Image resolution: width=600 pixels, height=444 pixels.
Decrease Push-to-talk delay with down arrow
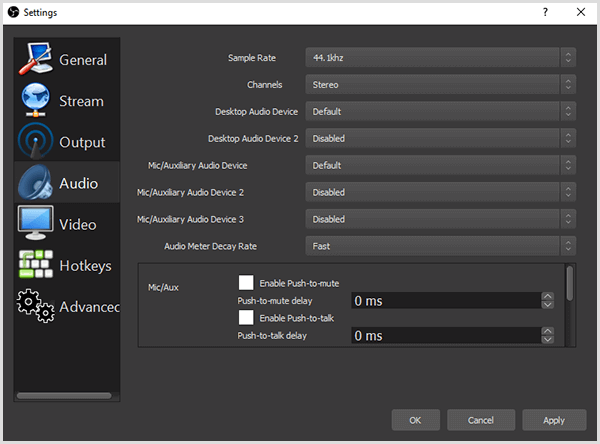coord(548,340)
